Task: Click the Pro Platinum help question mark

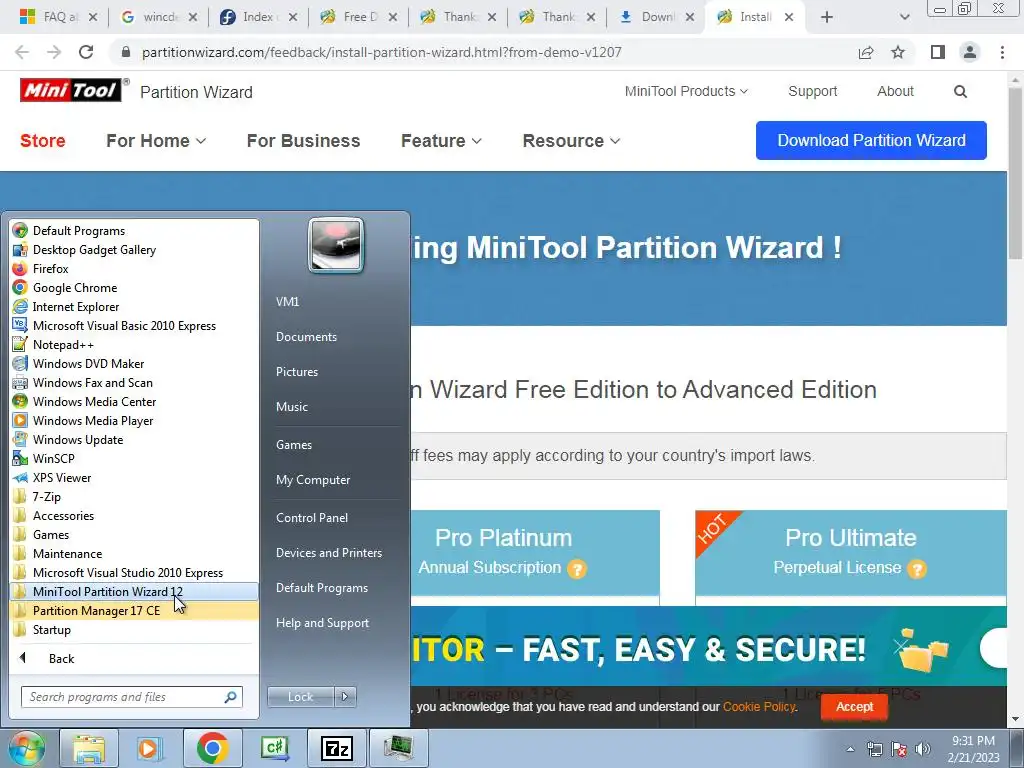Action: (x=576, y=569)
